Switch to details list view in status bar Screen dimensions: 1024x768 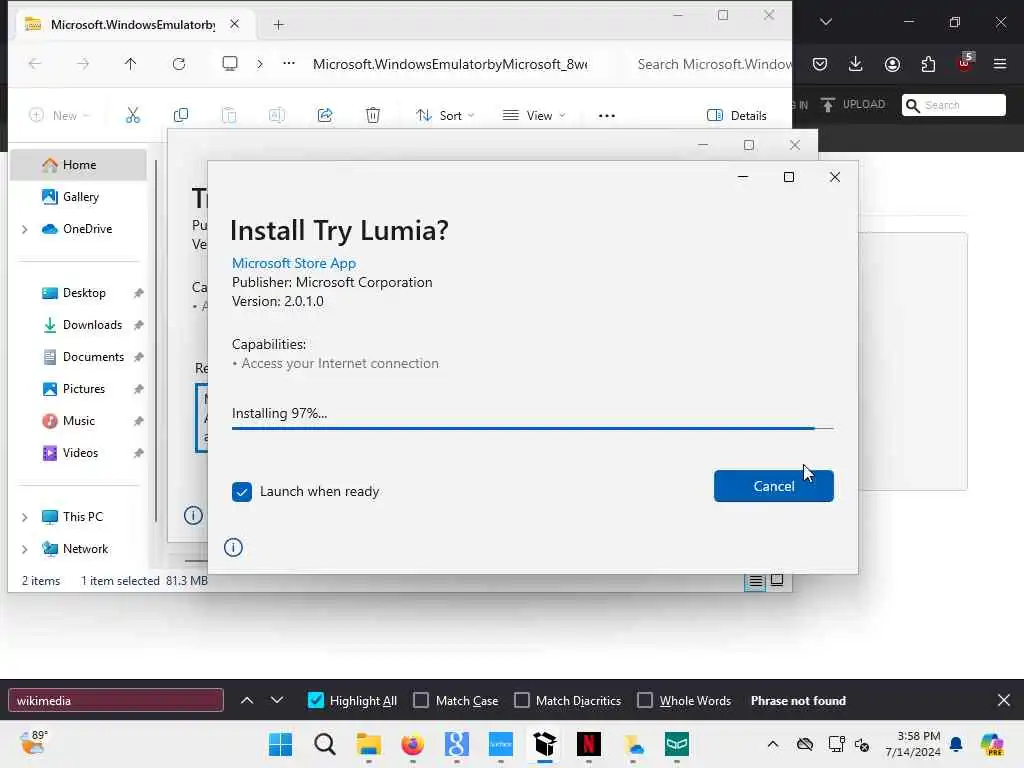tap(756, 581)
